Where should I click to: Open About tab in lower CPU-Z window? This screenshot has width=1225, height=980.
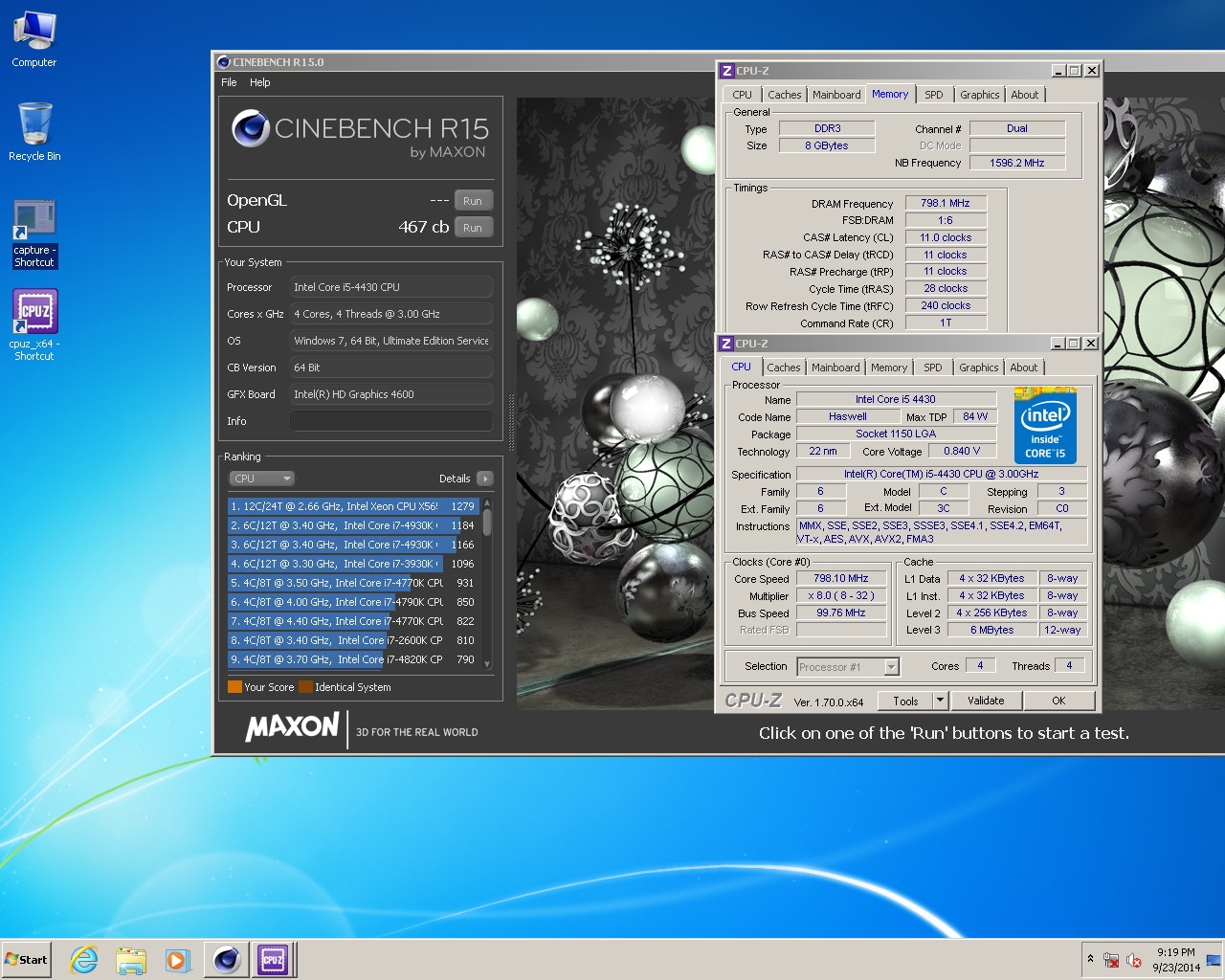tap(1024, 367)
